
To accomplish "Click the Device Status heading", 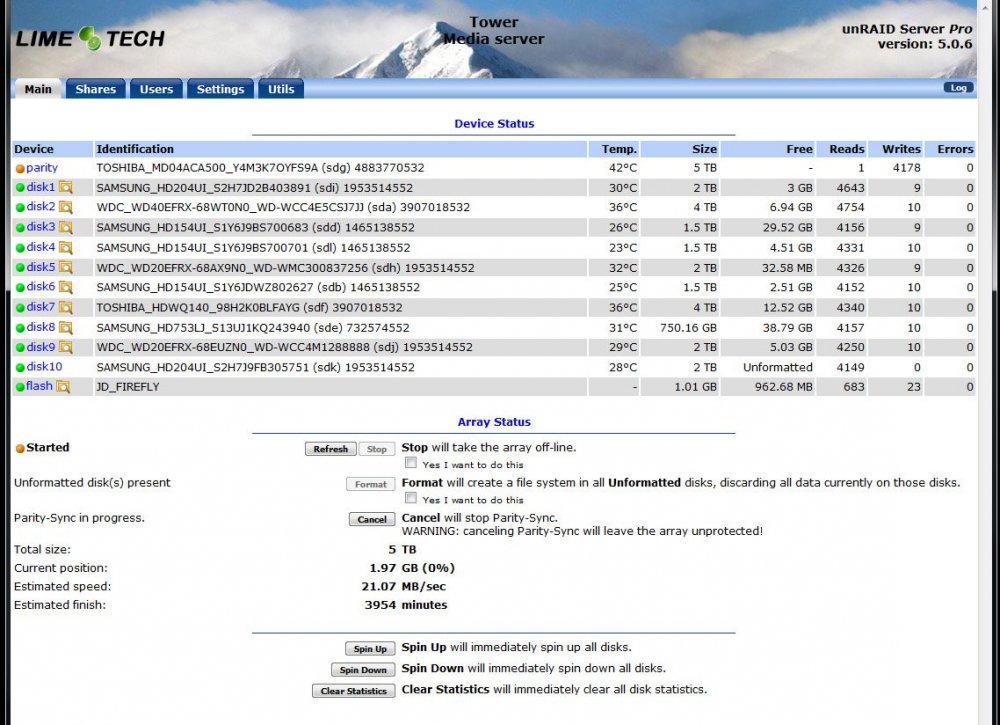I will coord(494,124).
